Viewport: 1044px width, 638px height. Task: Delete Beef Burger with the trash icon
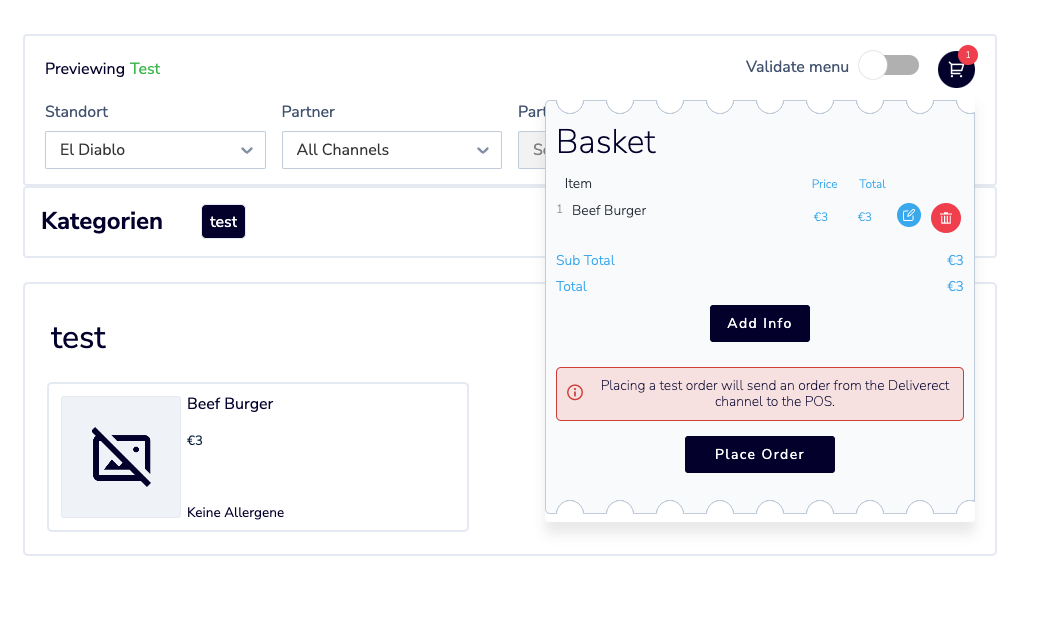click(x=945, y=218)
